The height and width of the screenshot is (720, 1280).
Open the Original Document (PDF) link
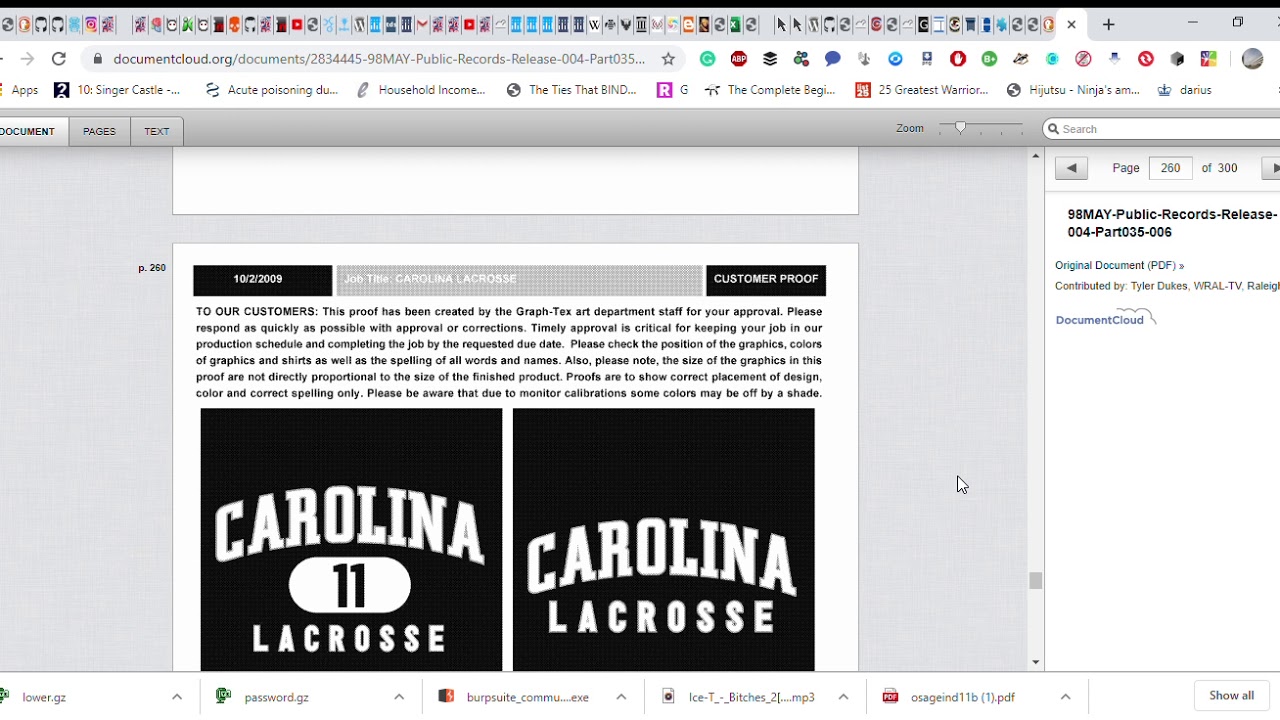click(1119, 265)
